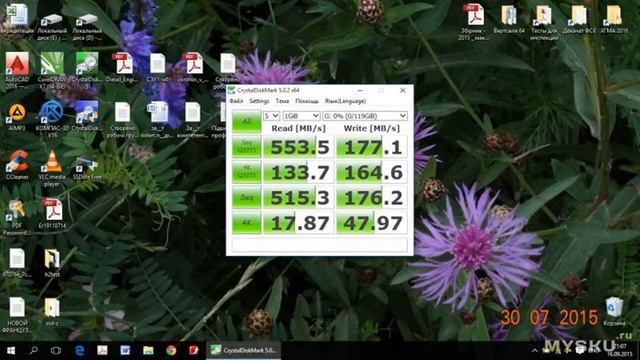Expand the drive dropdown showing G: 0% (0/119GiB)

(x=365, y=116)
